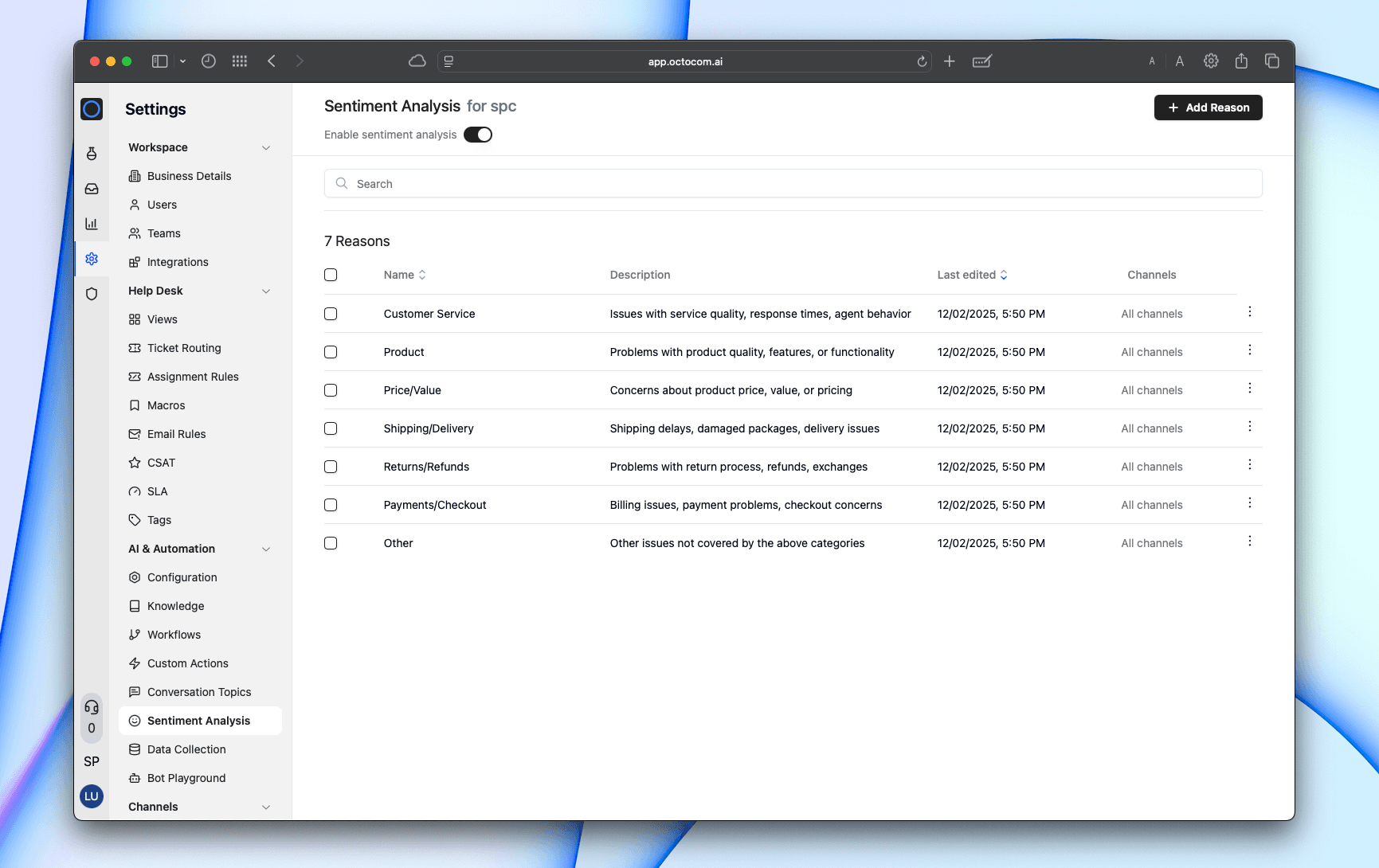Viewport: 1379px width, 868px height.
Task: Click the Octocom logo icon
Action: click(x=92, y=109)
